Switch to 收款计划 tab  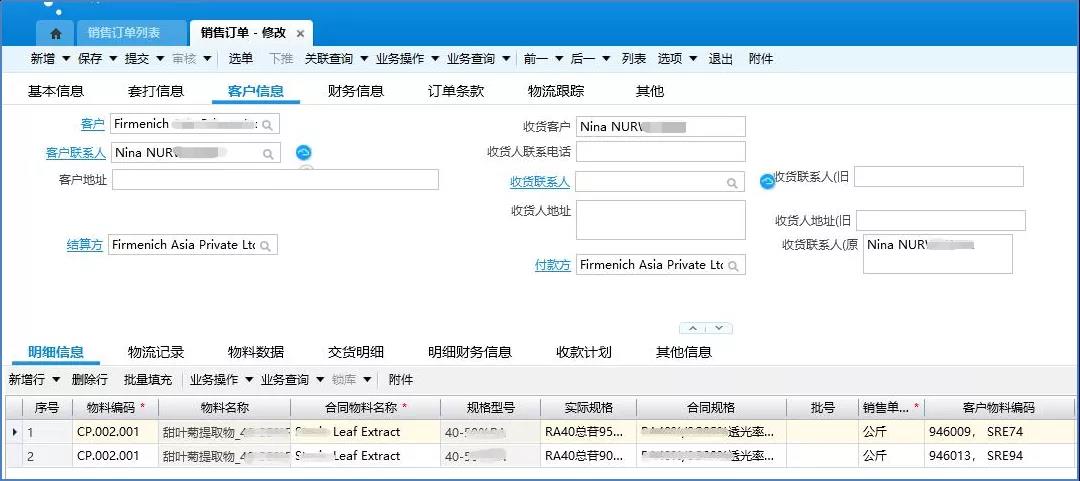coord(584,352)
